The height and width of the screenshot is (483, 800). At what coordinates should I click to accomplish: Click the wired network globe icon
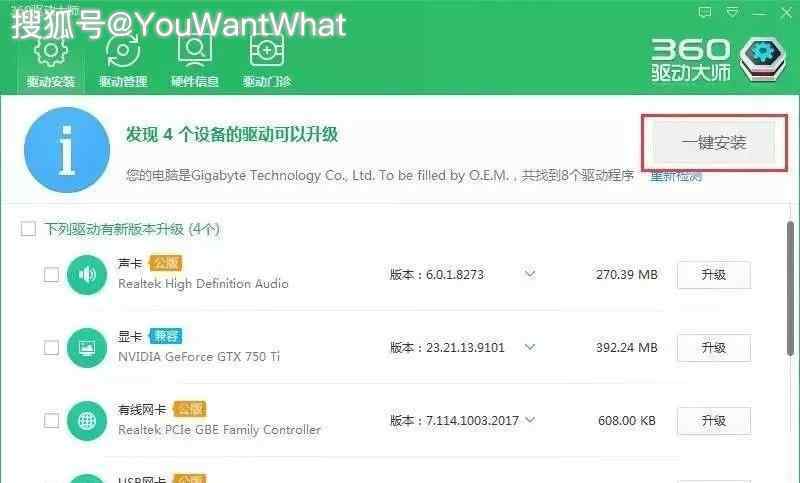tap(87, 421)
